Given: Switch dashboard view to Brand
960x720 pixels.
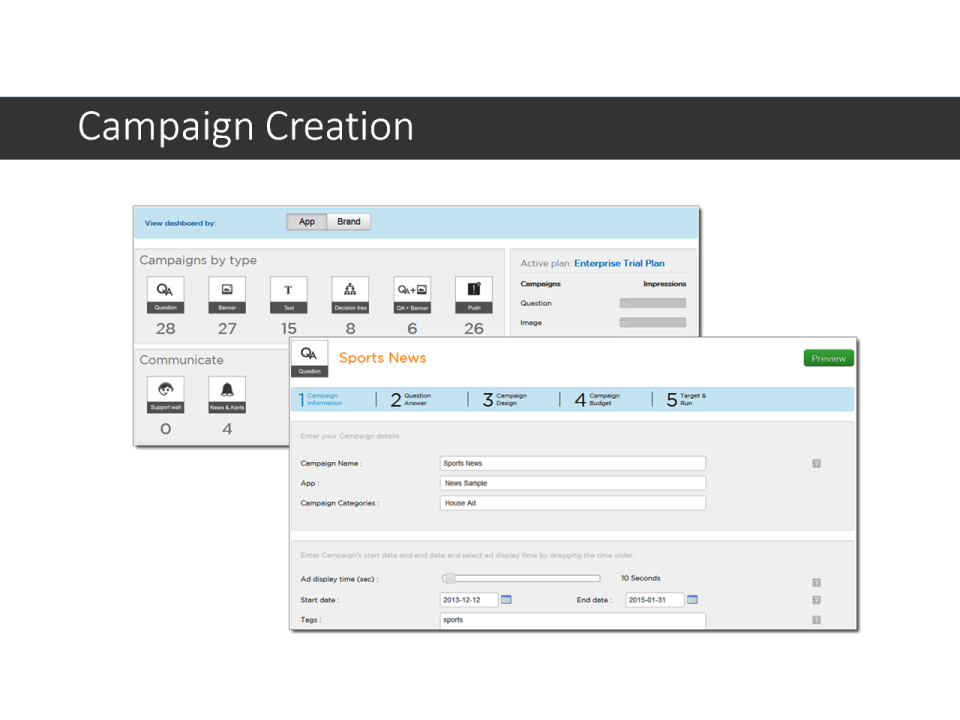Looking at the screenshot, I should (x=349, y=221).
